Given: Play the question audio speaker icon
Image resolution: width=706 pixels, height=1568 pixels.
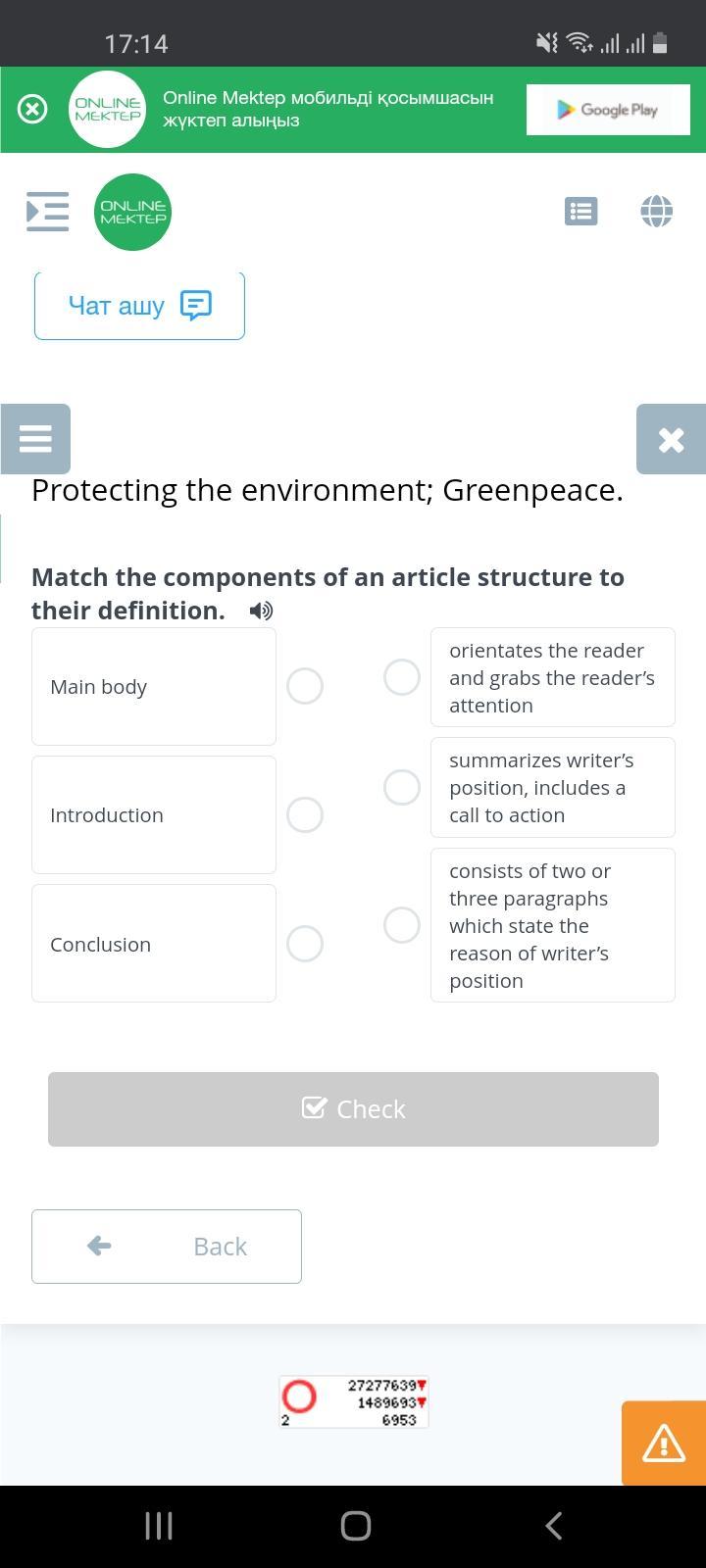Looking at the screenshot, I should [x=261, y=611].
